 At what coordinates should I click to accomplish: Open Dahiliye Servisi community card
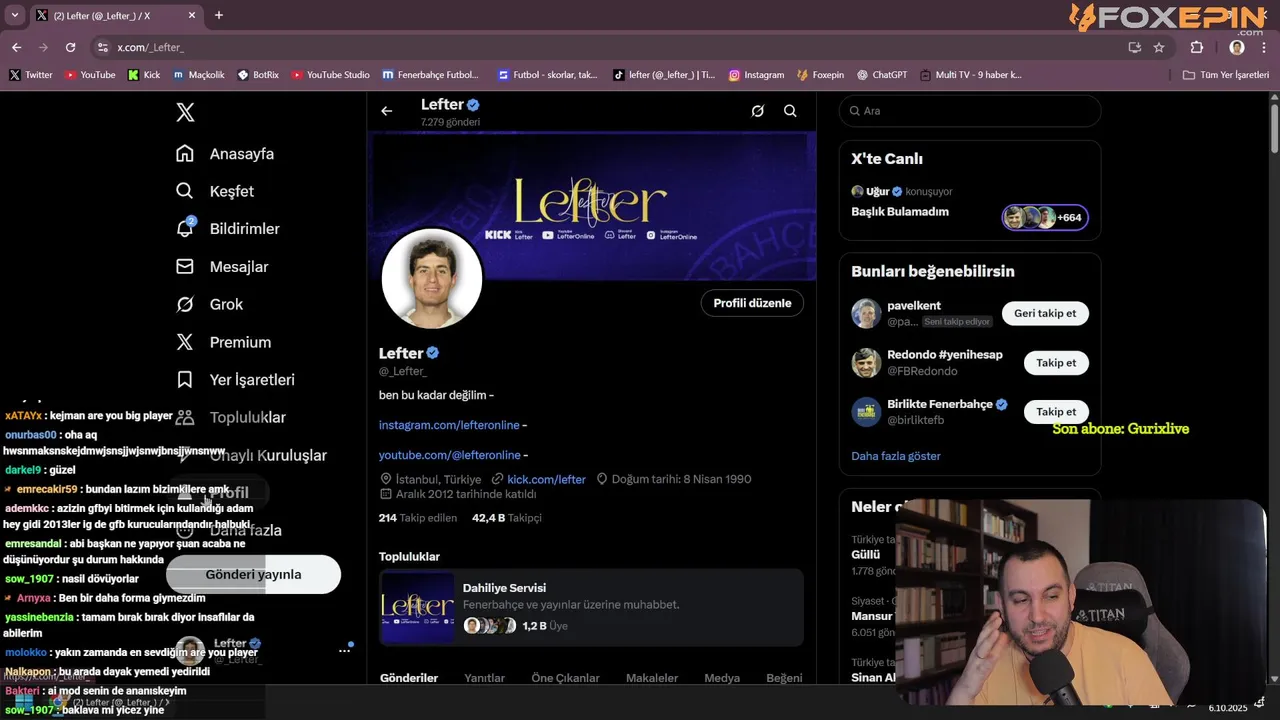591,606
